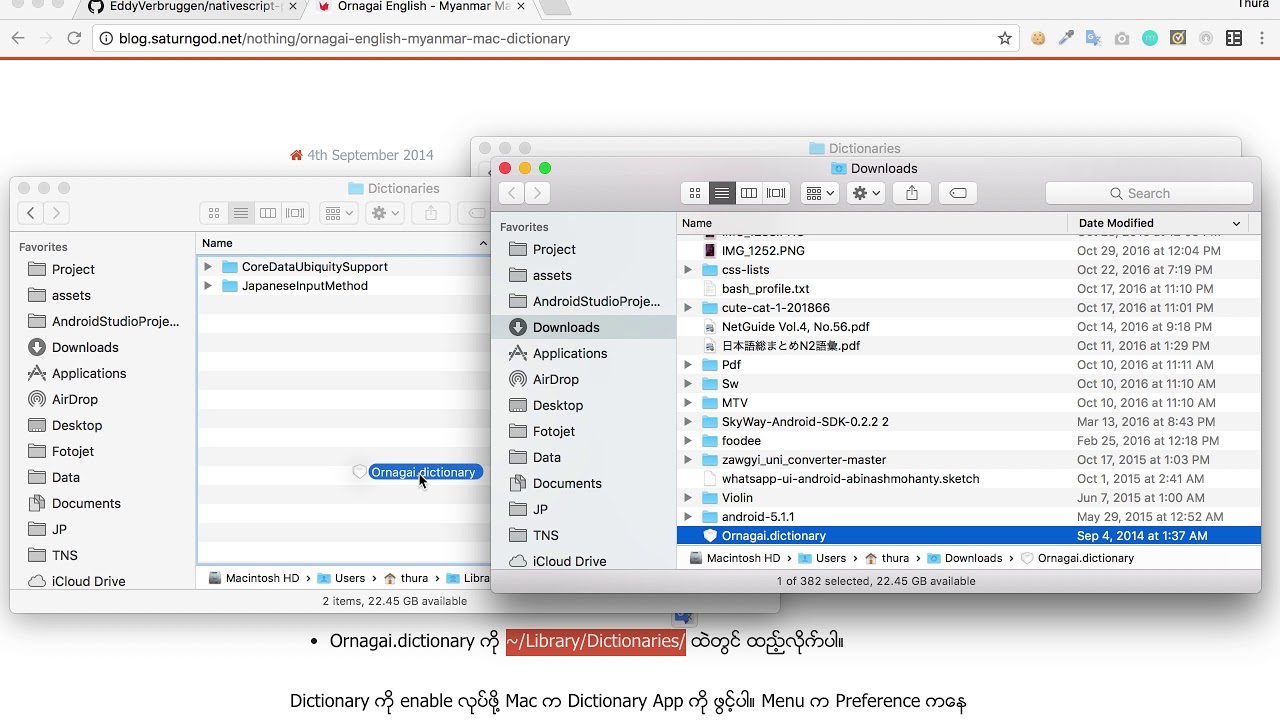Select Violin folder row
This screenshot has height=720, width=1280.
point(968,498)
